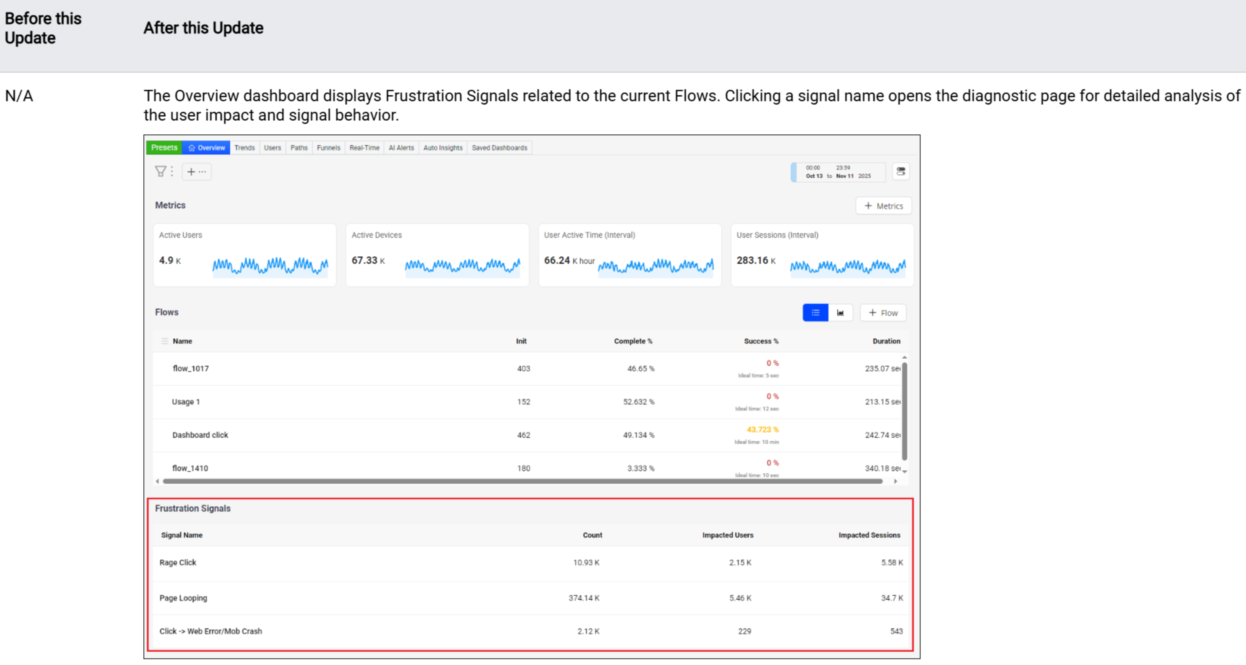Image resolution: width=1246 pixels, height=665 pixels.
Task: Switch Flows to chart view
Action: pyautogui.click(x=841, y=313)
